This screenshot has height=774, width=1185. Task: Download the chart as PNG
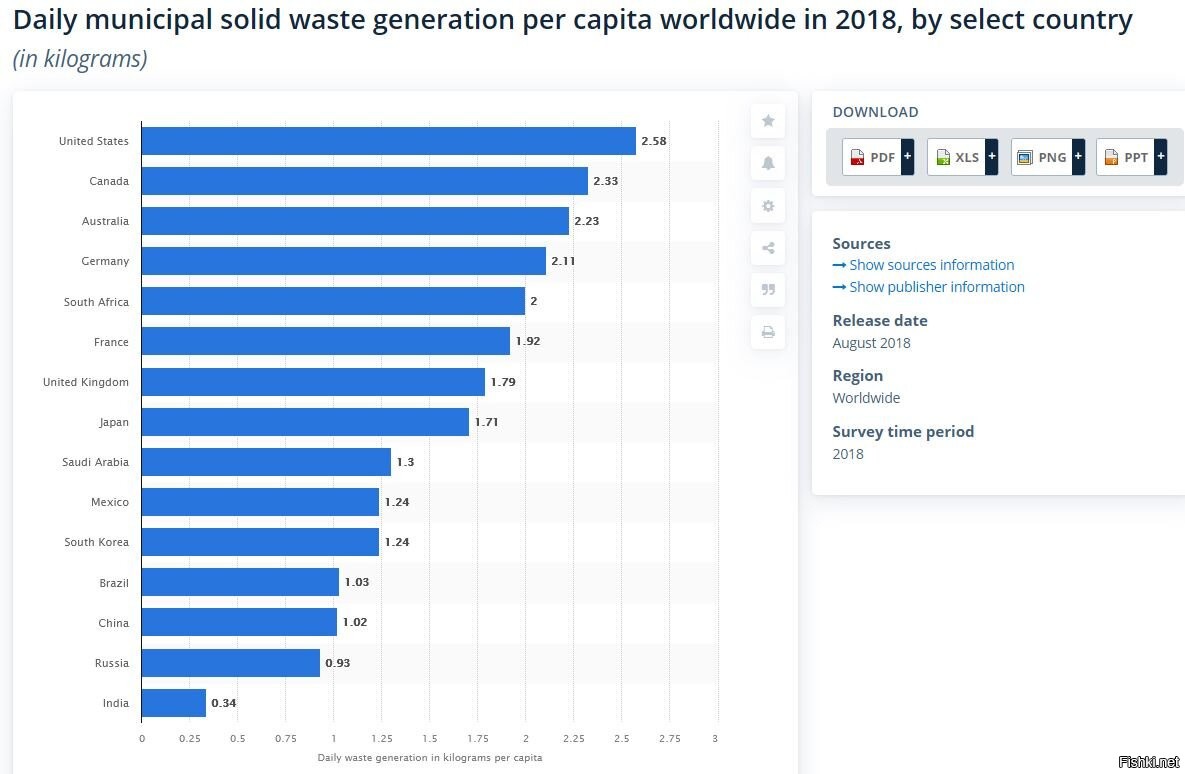tap(1041, 157)
